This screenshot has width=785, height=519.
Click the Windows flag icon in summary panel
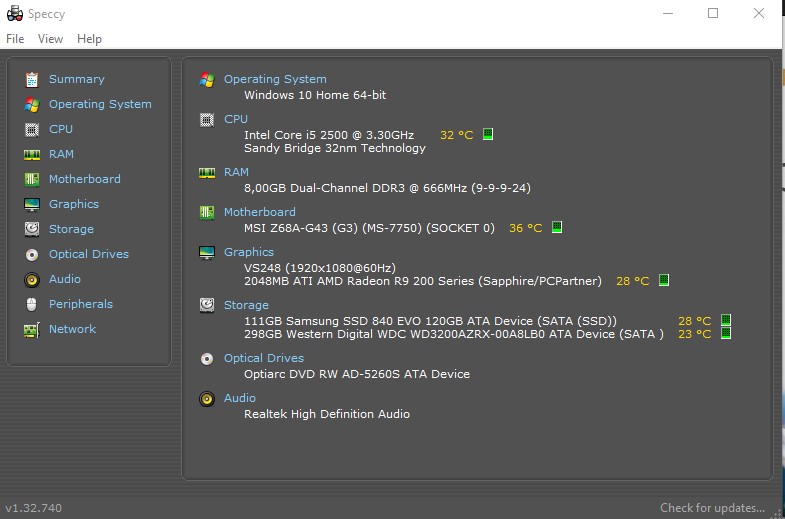(207, 80)
